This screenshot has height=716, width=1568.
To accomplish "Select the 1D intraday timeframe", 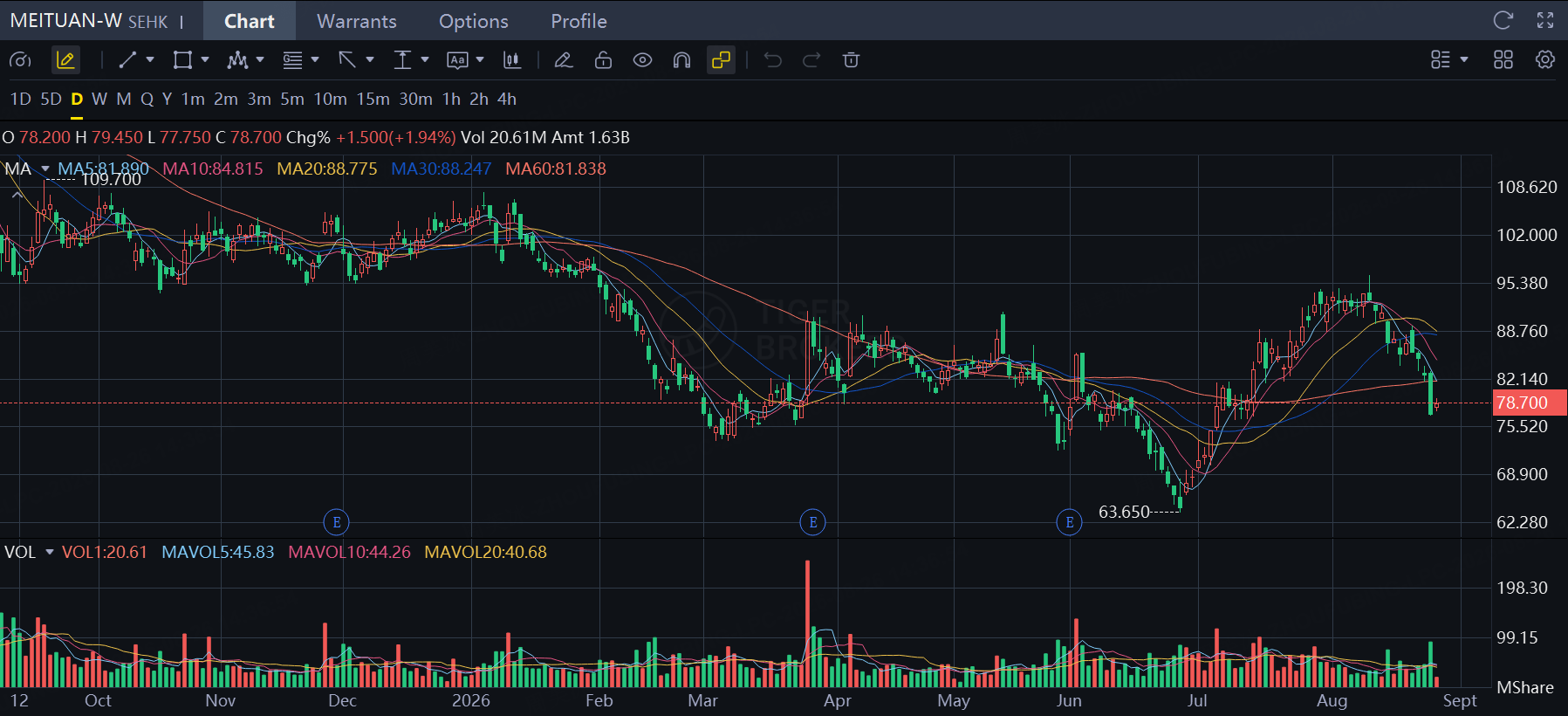I will (x=21, y=100).
